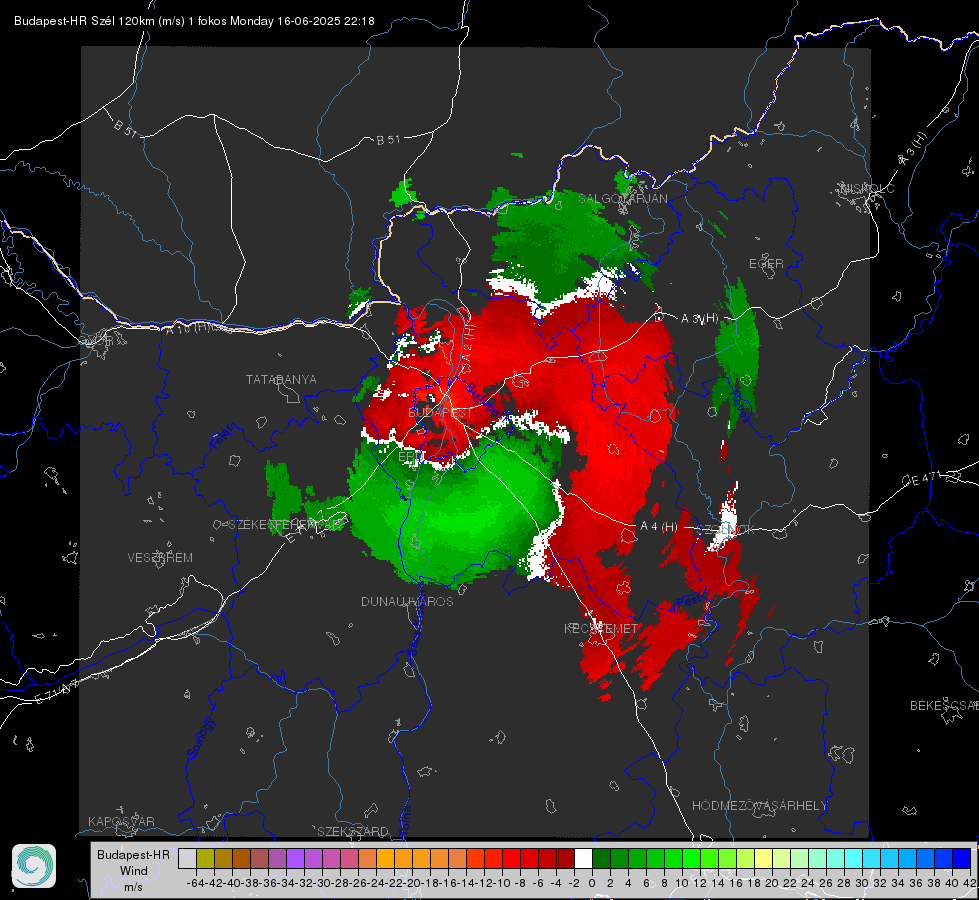Image resolution: width=979 pixels, height=900 pixels.
Task: Select the HÓDMEZŐVÁSÁRHELY city label
Action: point(759,806)
